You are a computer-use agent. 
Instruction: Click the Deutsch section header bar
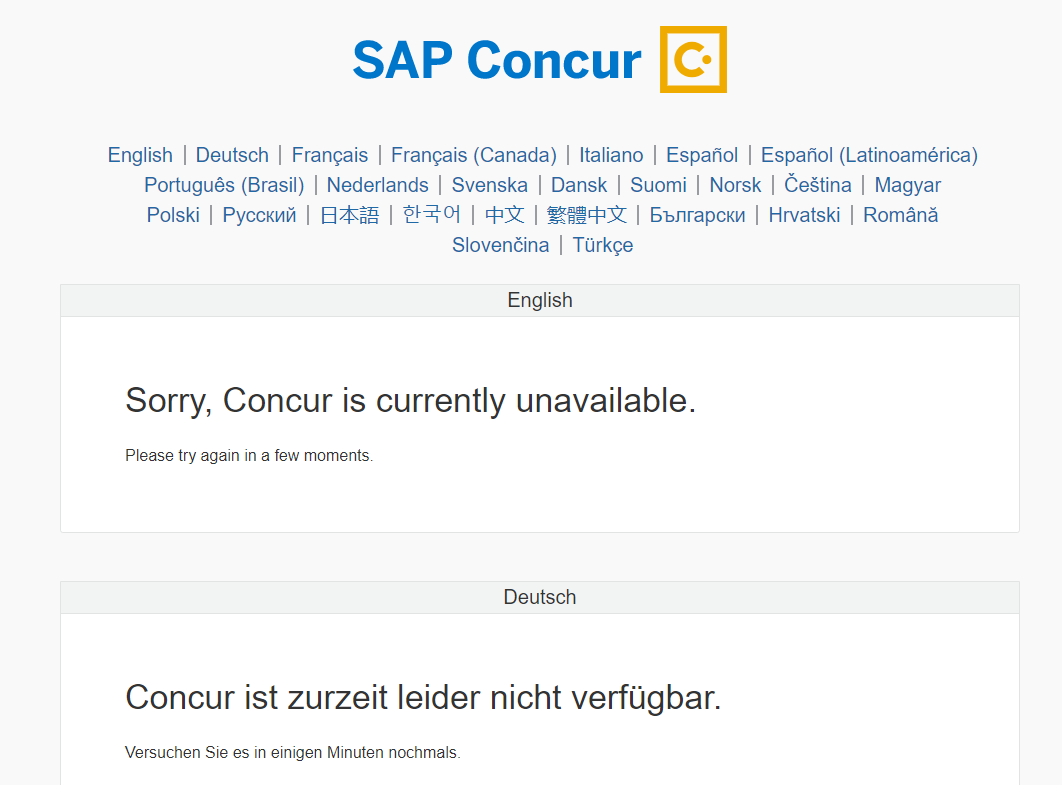[540, 597]
